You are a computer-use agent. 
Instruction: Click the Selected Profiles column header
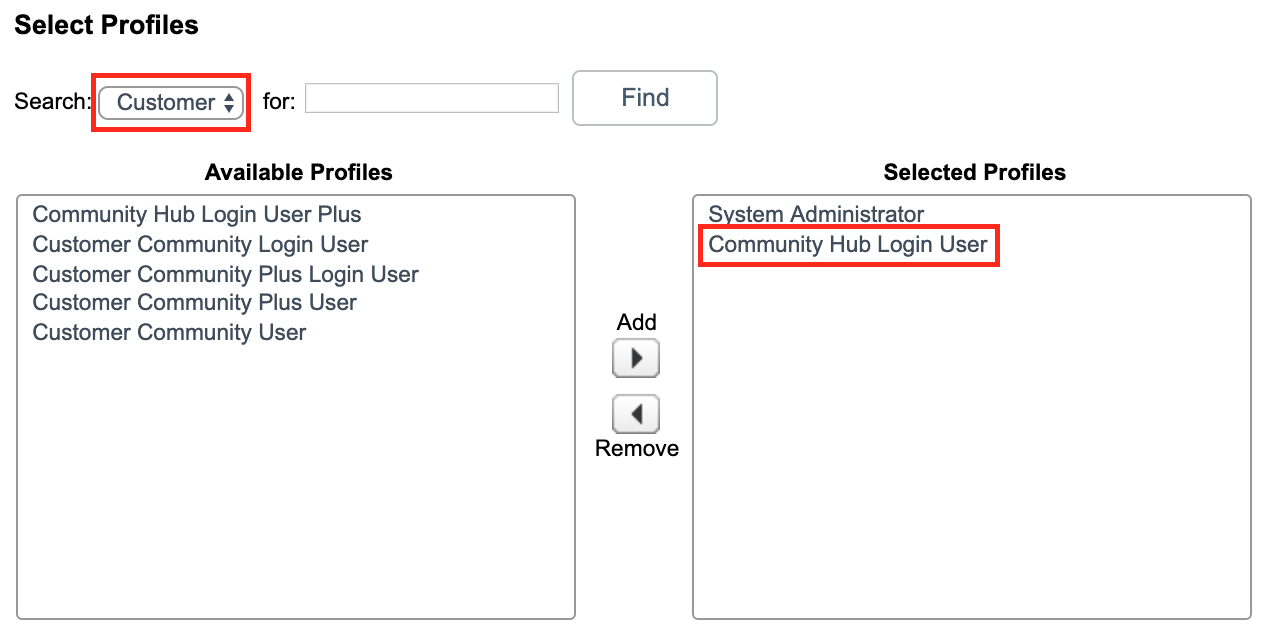coord(974,172)
